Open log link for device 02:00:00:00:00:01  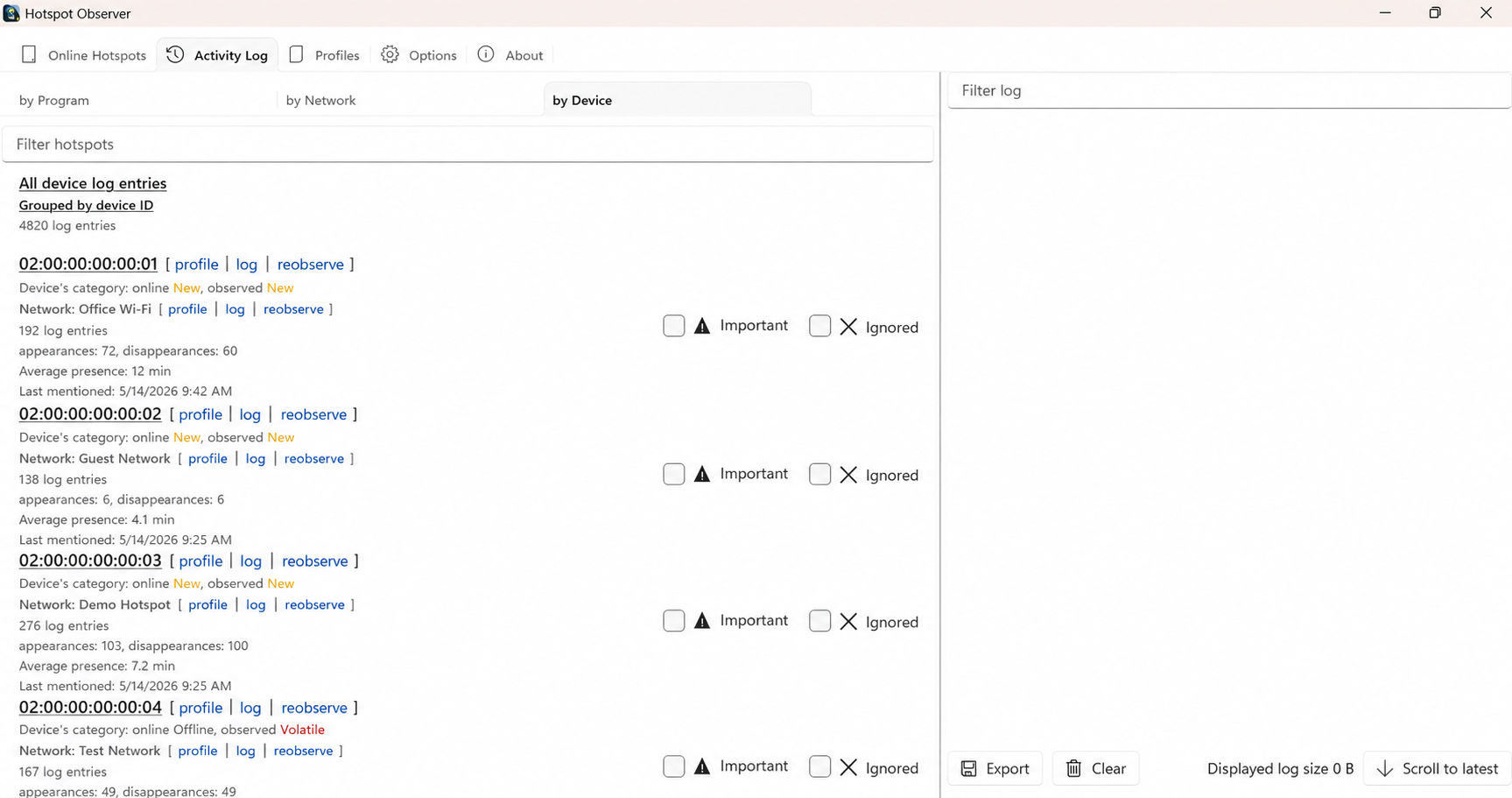[247, 265]
